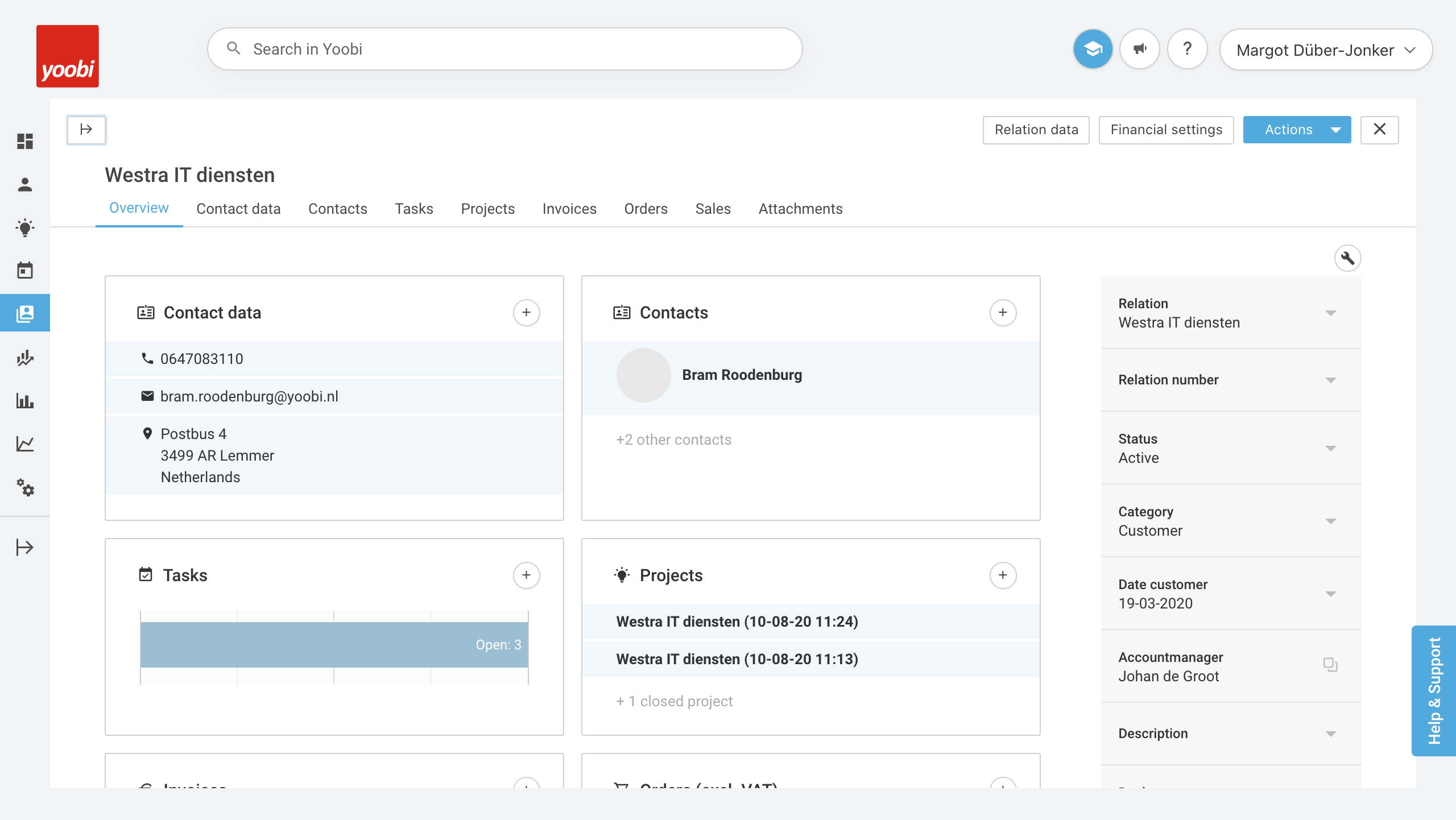This screenshot has height=820, width=1456.
Task: Click the + 1 closed project link
Action: pyautogui.click(x=675, y=701)
